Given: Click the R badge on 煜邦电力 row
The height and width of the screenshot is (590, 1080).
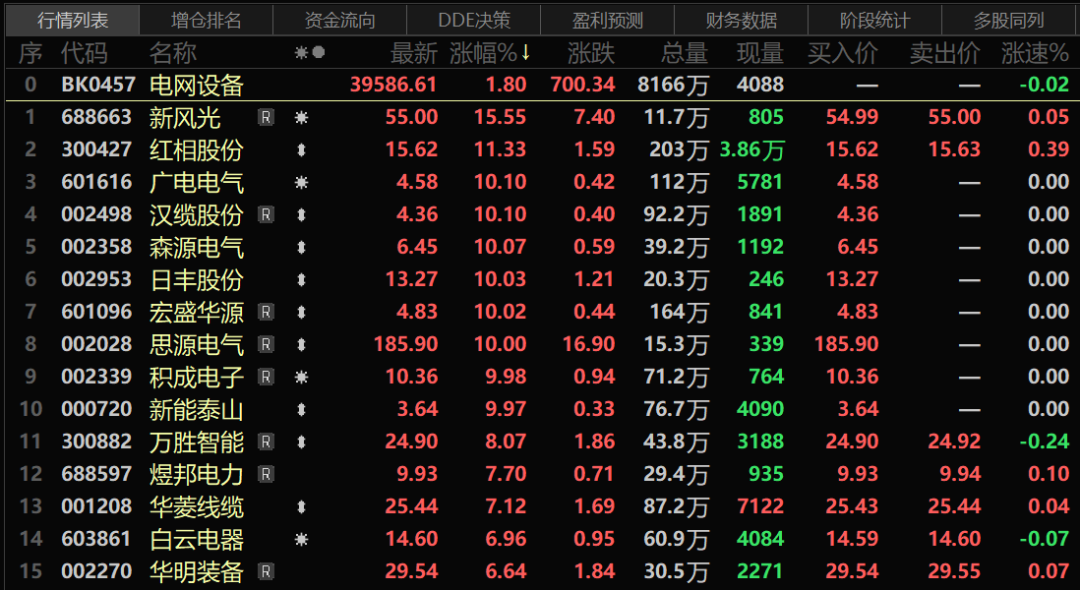Looking at the screenshot, I should (266, 474).
